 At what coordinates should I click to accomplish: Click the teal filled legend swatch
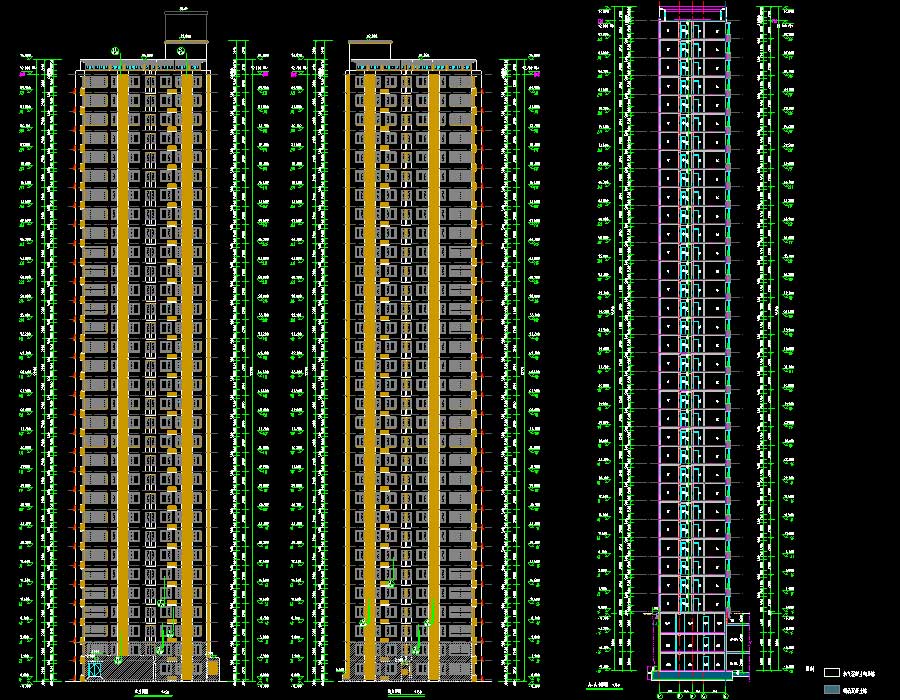831,689
